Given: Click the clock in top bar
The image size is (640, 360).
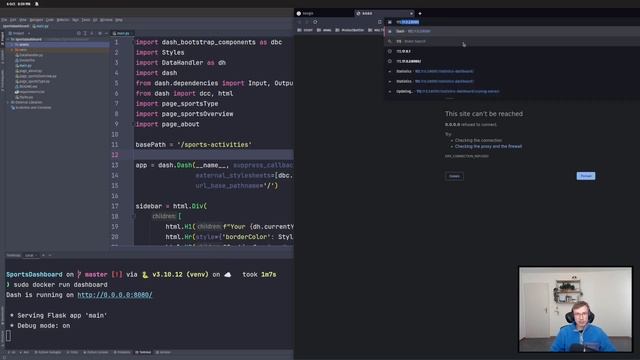Looking at the screenshot, I should 18,4.
